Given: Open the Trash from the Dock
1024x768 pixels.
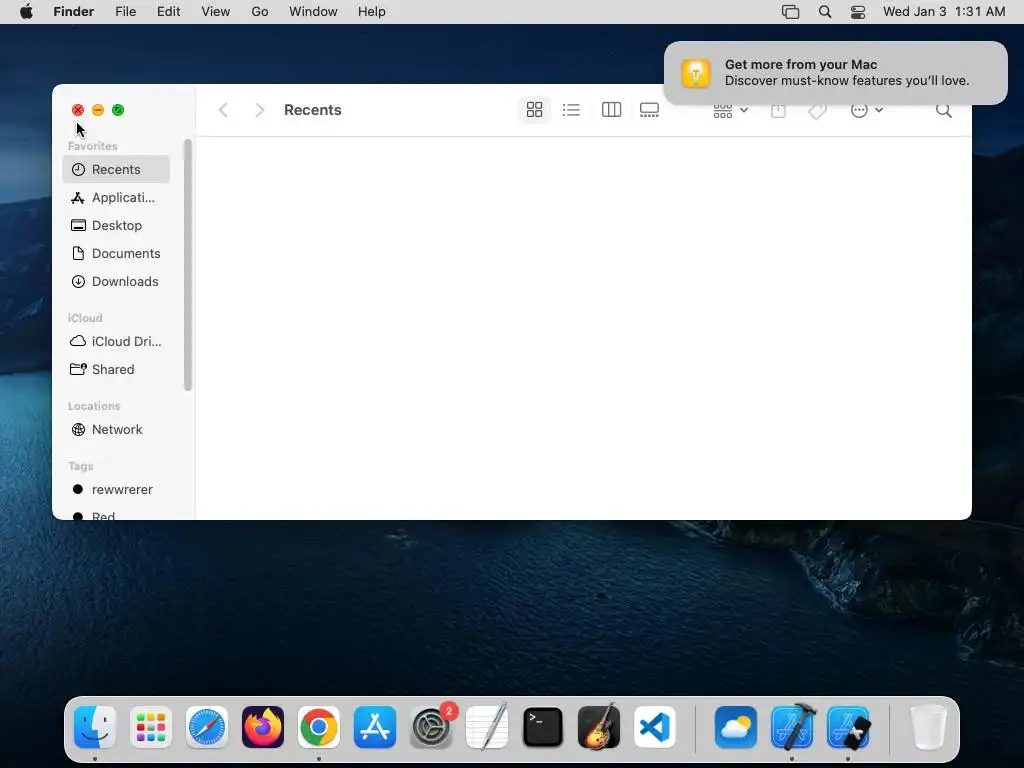Looking at the screenshot, I should [929, 727].
